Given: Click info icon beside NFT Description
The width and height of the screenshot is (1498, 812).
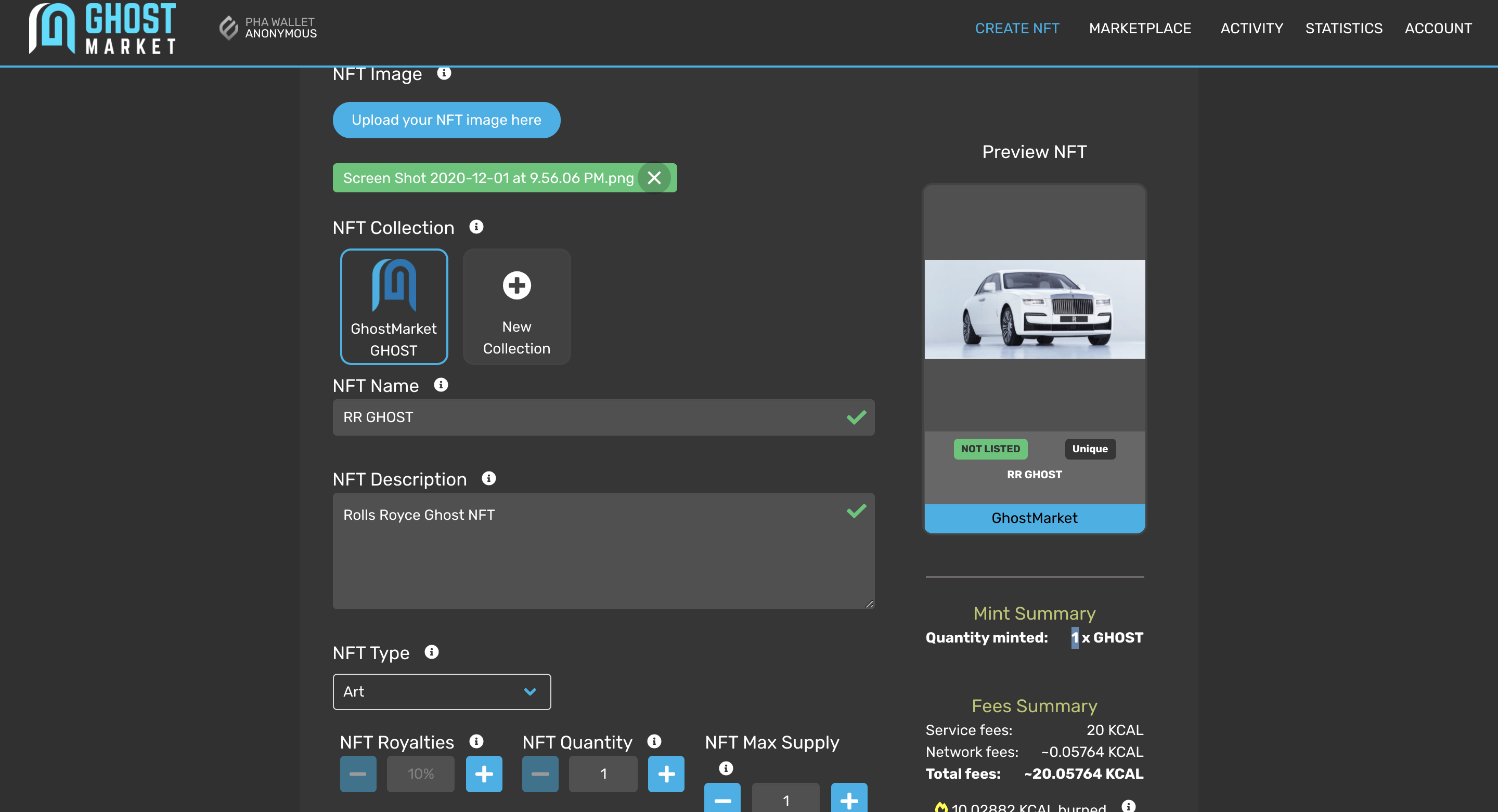Looking at the screenshot, I should click(x=488, y=478).
